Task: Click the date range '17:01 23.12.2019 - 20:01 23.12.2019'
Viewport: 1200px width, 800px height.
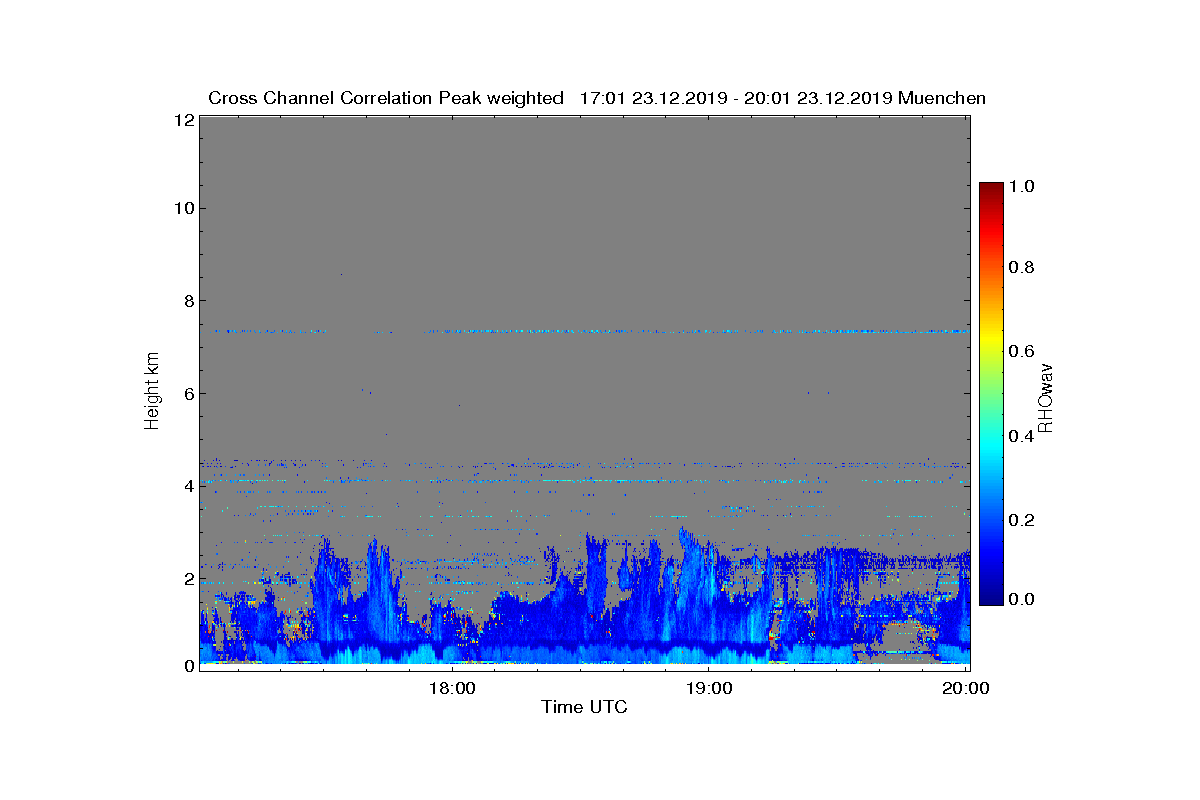Action: (736, 98)
